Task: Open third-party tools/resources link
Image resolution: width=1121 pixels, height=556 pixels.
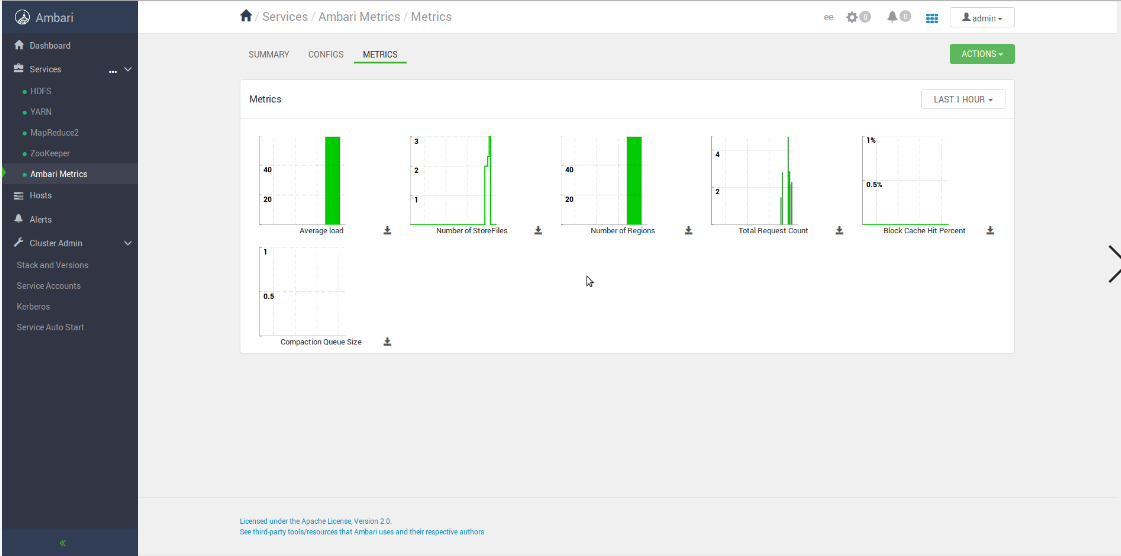Action: (362, 532)
